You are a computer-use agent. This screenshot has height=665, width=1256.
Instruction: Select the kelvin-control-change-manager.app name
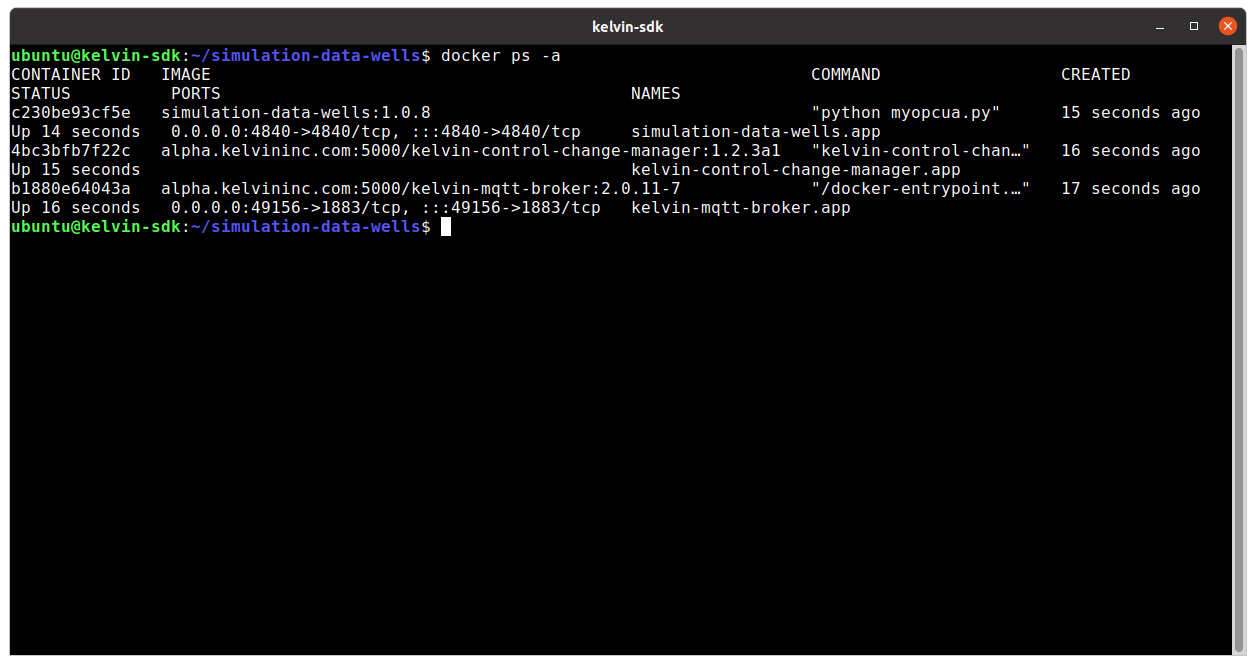tap(795, 169)
